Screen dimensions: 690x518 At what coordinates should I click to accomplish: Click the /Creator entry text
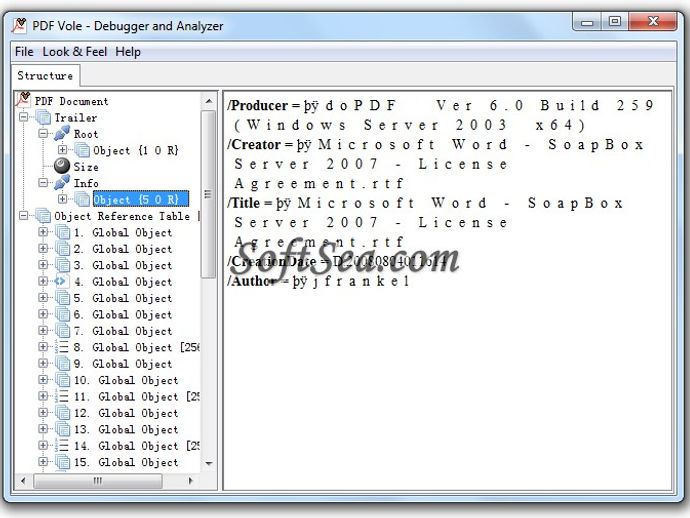pos(436,163)
